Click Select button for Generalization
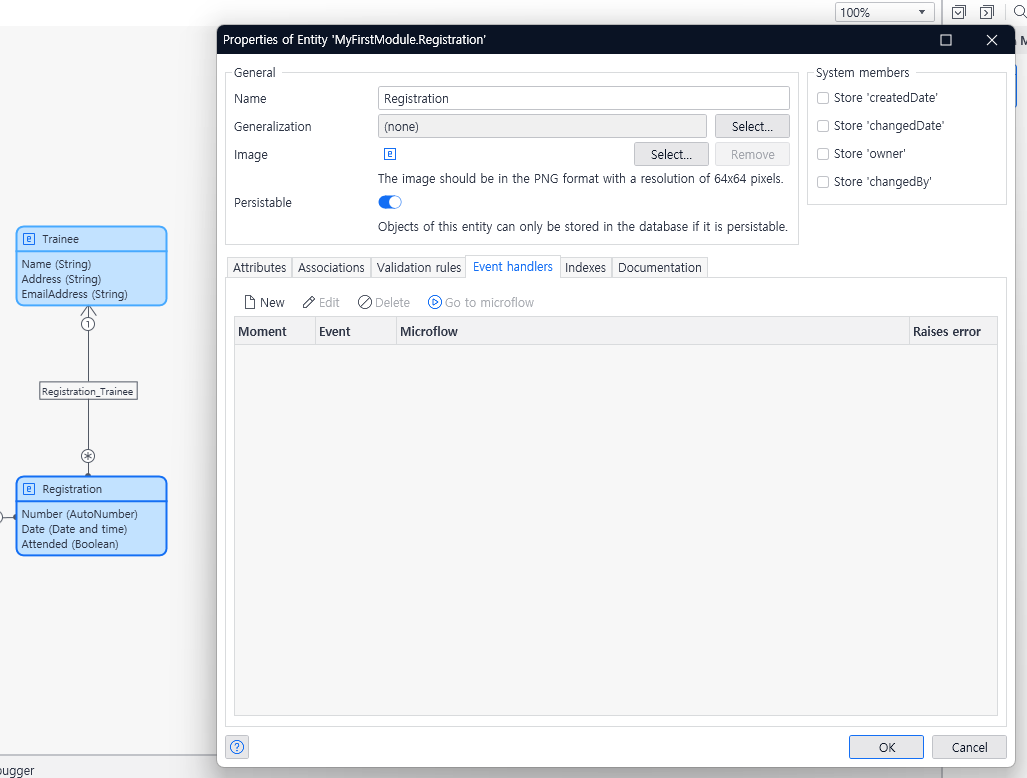Screen dimensions: 1027x778 tap(752, 126)
